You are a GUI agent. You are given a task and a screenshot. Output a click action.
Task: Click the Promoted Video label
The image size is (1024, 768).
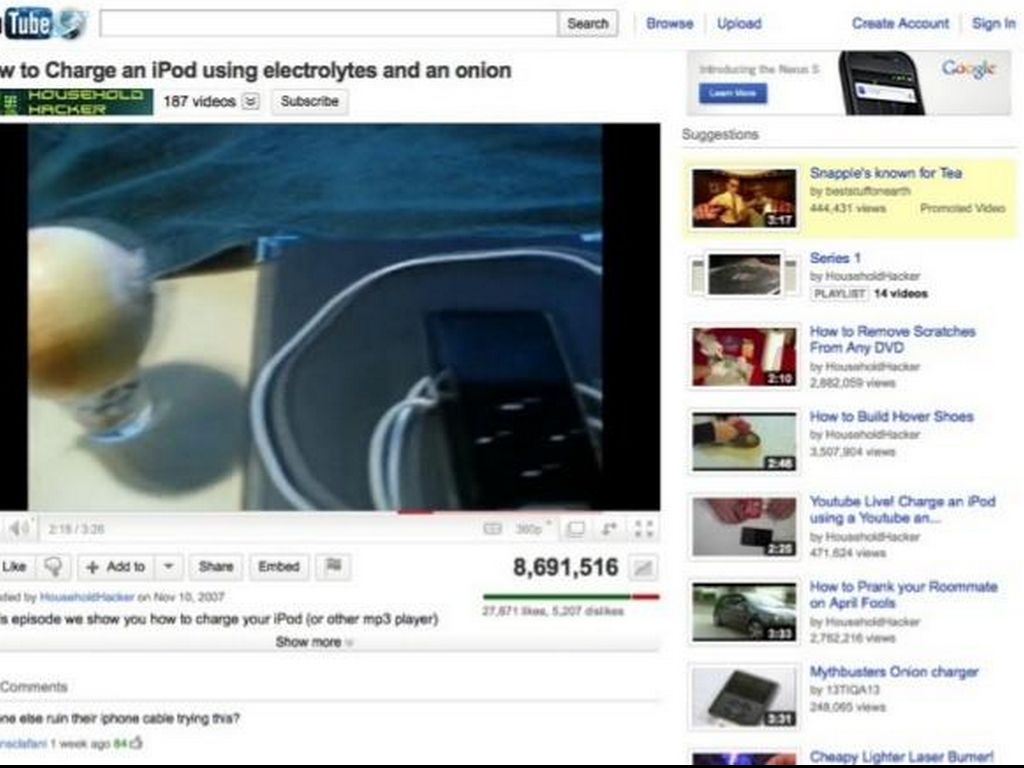(x=963, y=208)
